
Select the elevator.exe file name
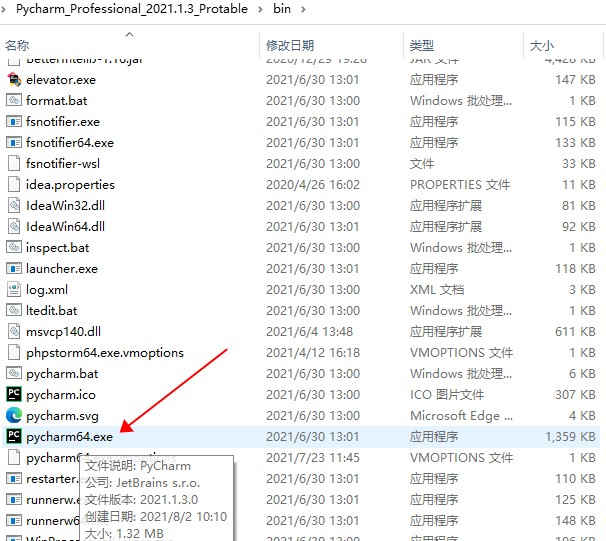click(x=61, y=80)
